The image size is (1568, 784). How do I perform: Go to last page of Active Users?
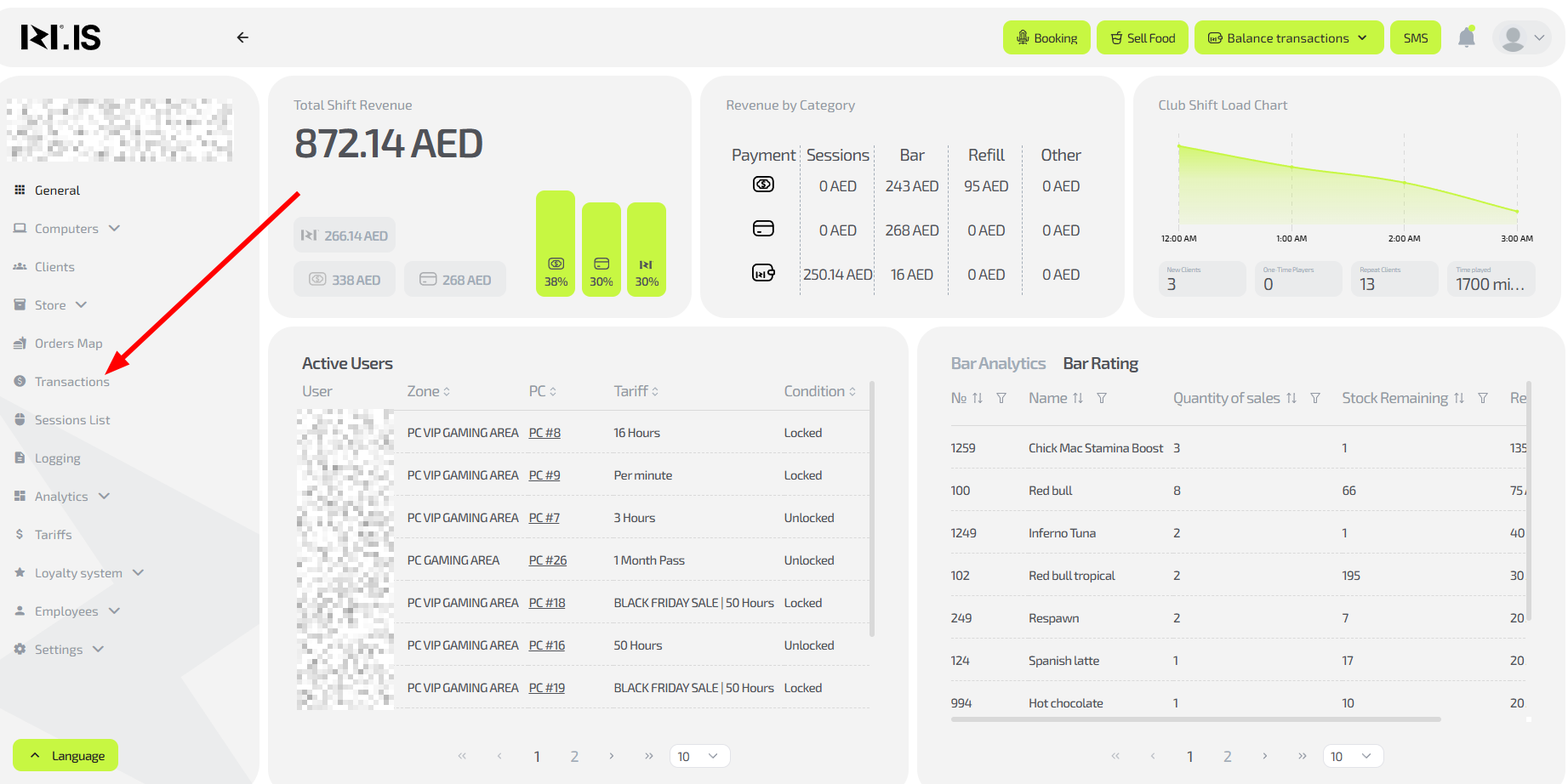(649, 756)
